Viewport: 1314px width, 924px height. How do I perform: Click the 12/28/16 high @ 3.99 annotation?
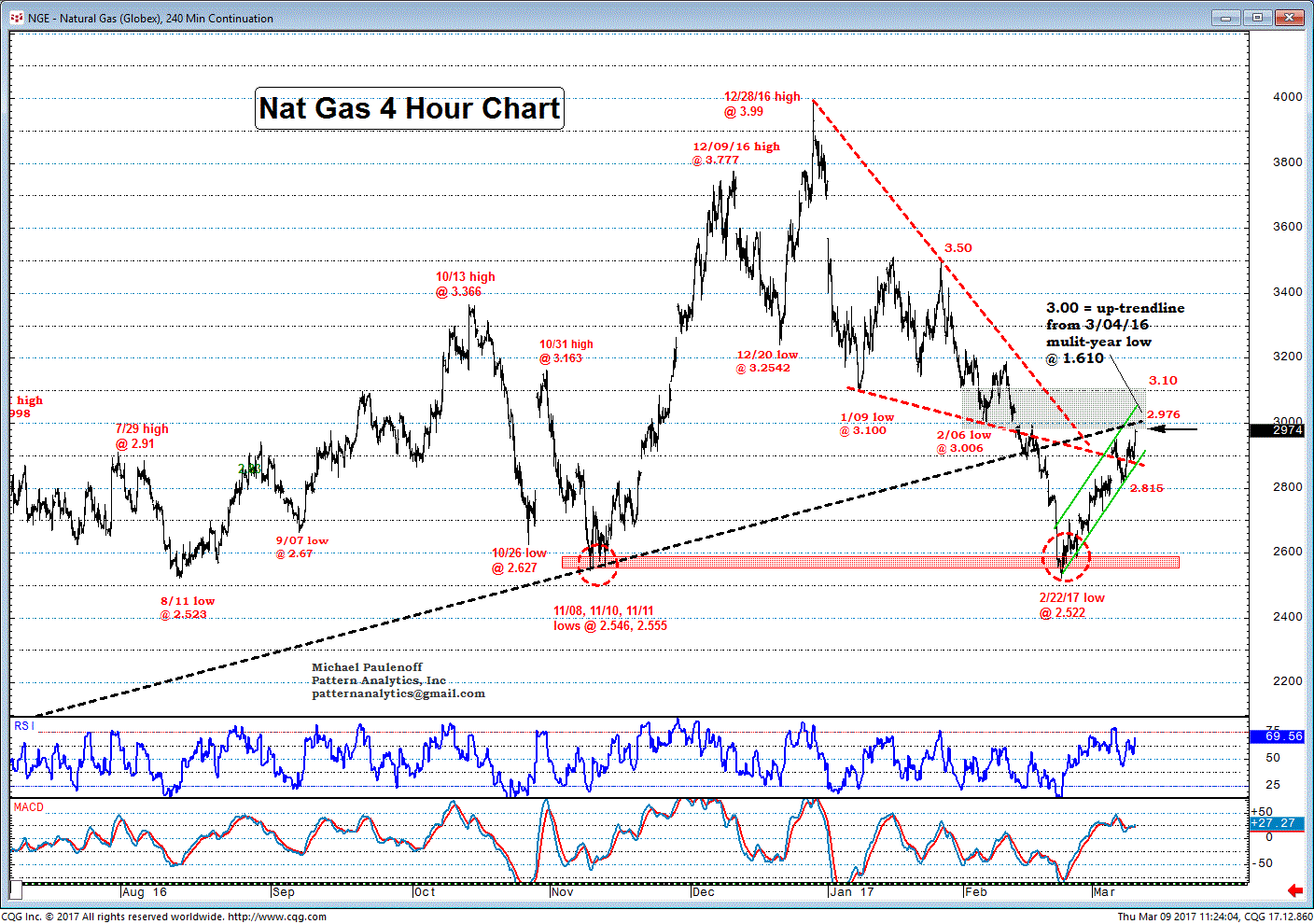point(762,104)
